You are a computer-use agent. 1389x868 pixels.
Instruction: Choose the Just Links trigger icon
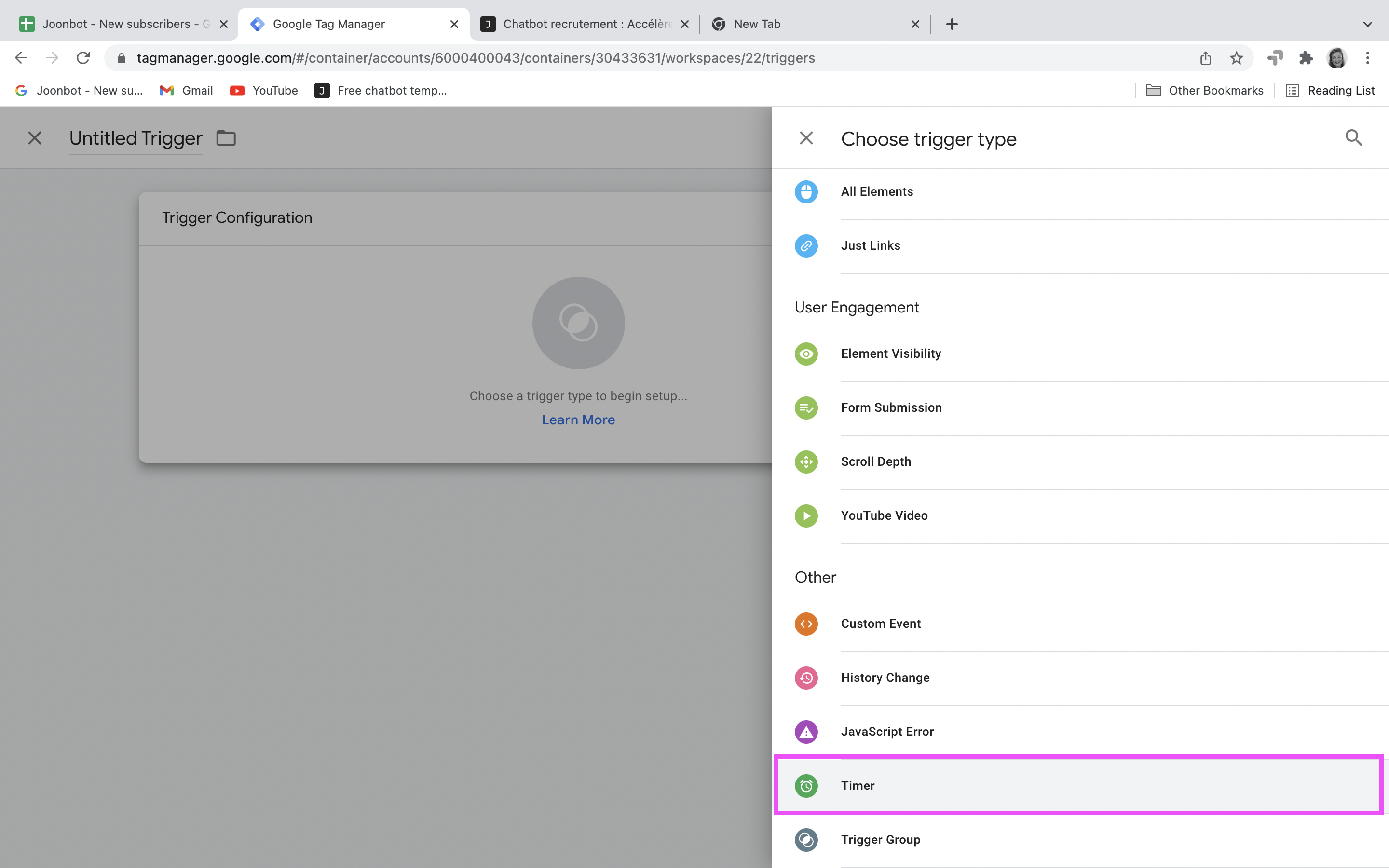[806, 246]
